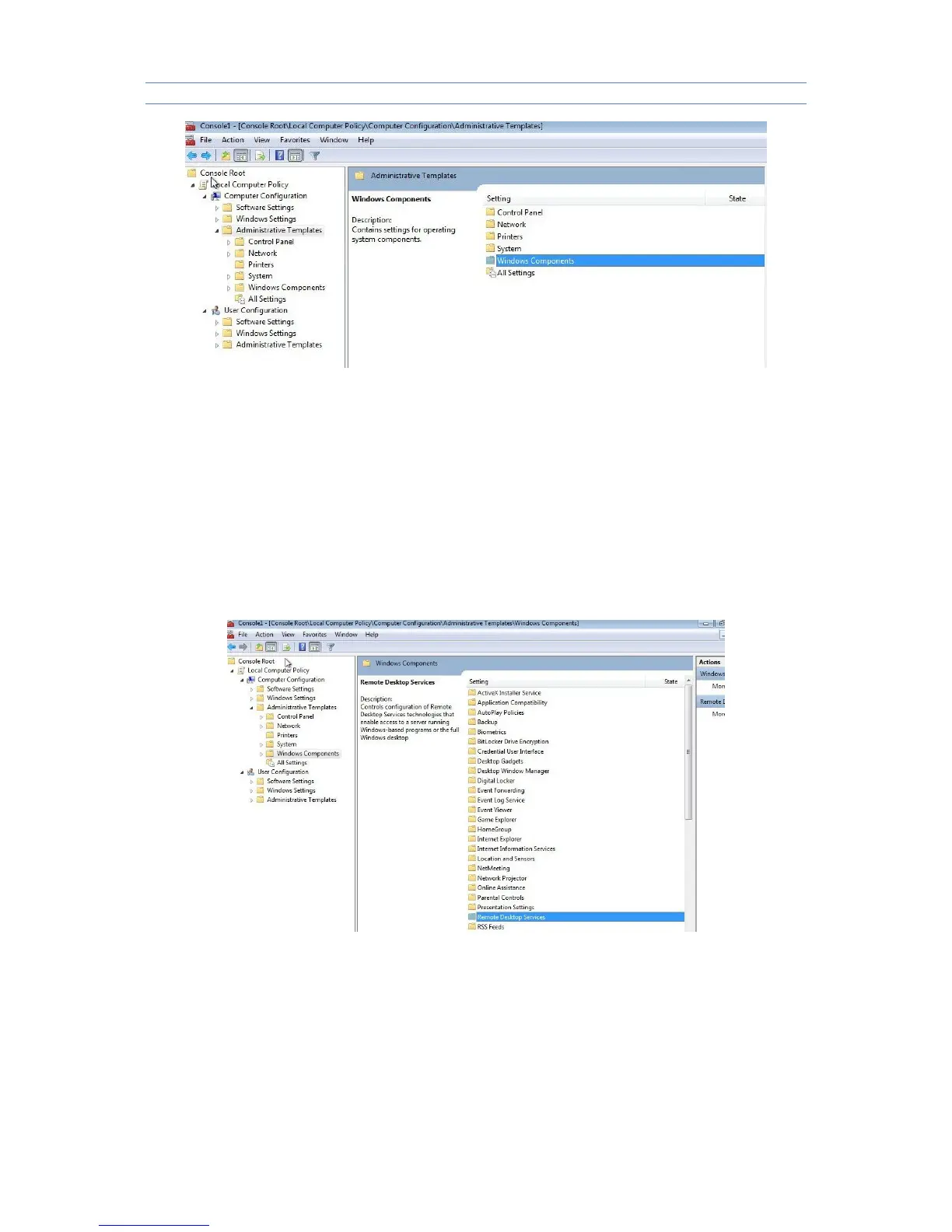
Task: Click scroll-up arrow of Windows Components settings list
Action: click(688, 681)
